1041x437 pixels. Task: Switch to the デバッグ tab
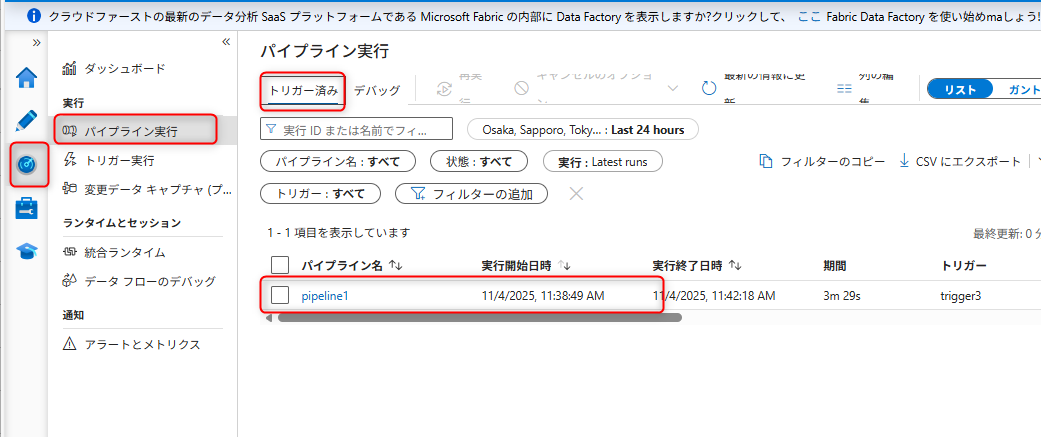(377, 91)
